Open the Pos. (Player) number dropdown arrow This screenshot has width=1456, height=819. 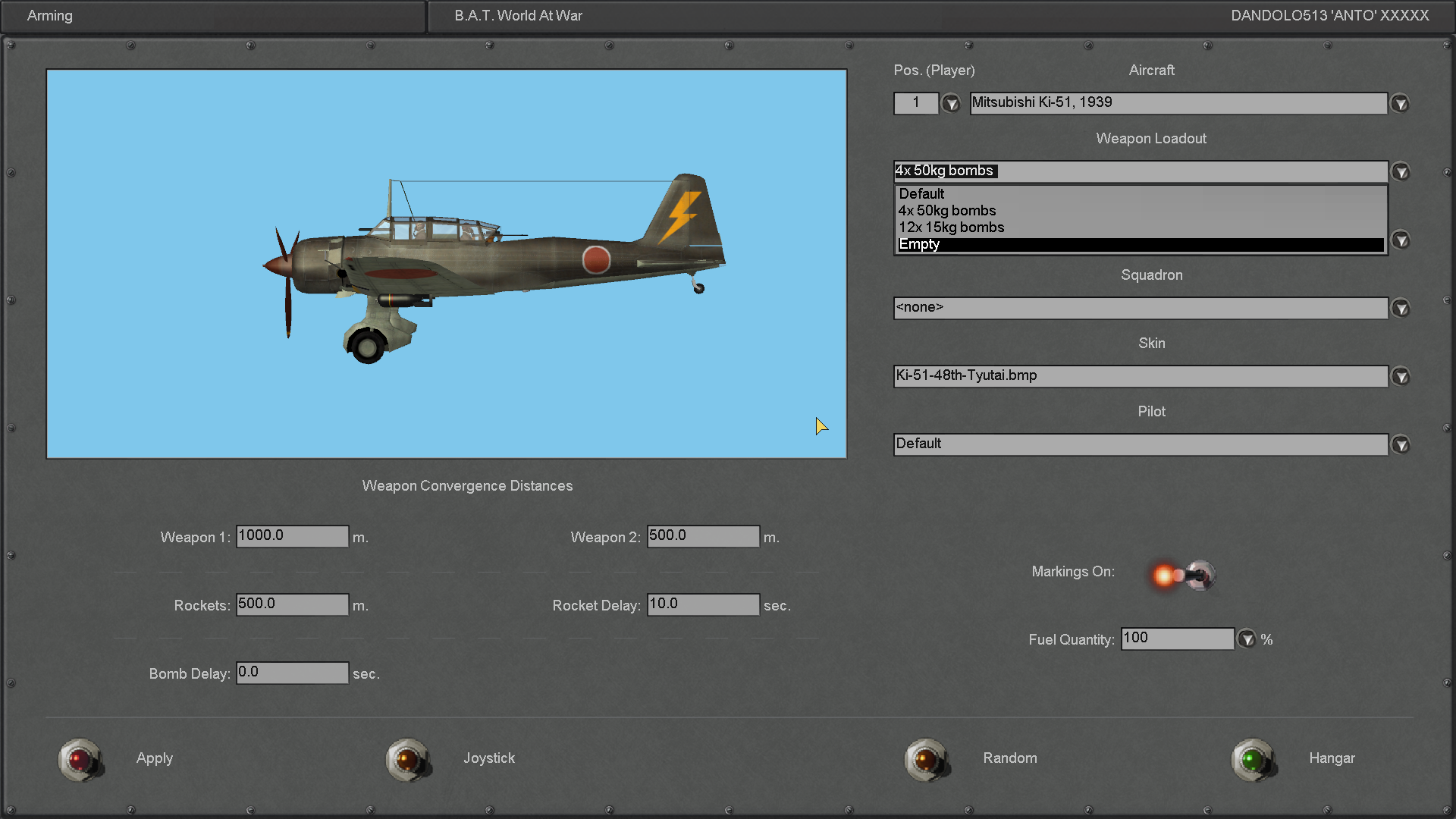tap(951, 103)
